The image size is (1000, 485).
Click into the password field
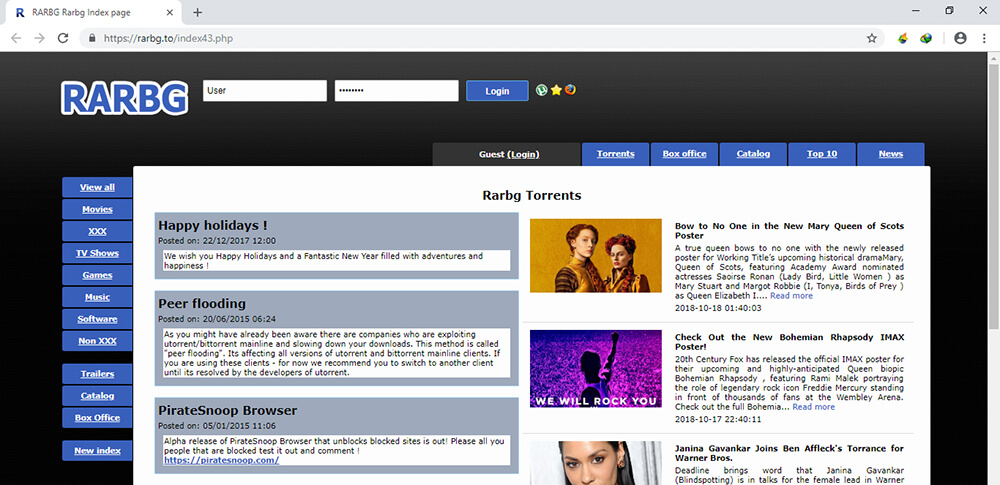[397, 91]
